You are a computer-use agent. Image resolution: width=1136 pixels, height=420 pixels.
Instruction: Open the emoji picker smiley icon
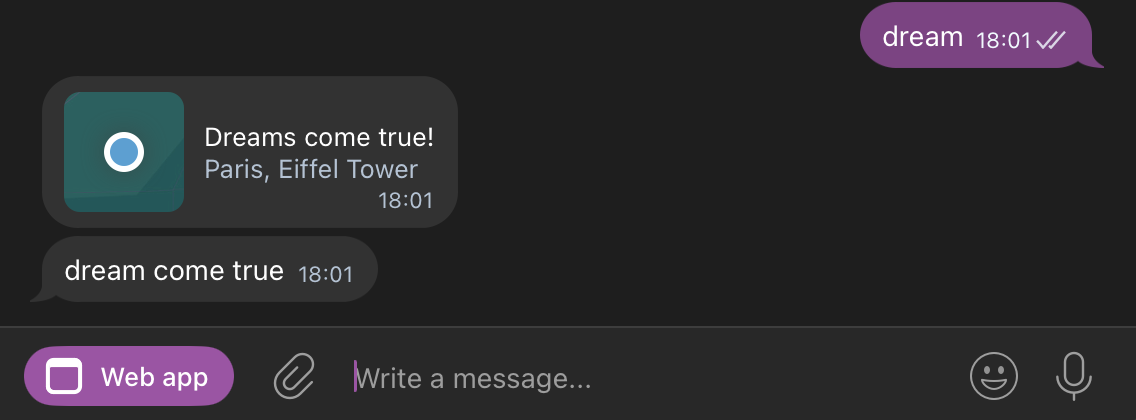point(994,376)
